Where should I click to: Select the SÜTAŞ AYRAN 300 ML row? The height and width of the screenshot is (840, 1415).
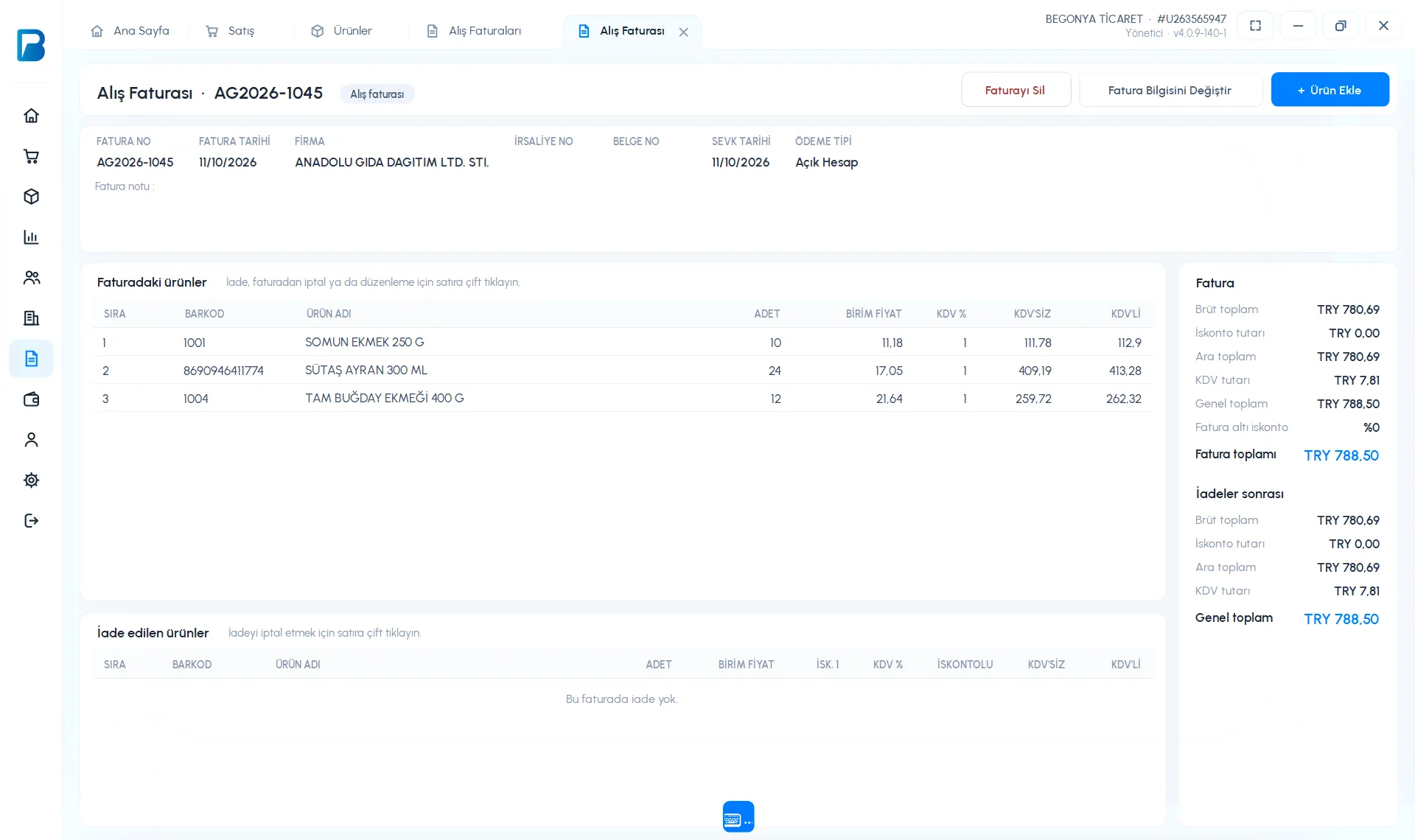click(x=622, y=371)
